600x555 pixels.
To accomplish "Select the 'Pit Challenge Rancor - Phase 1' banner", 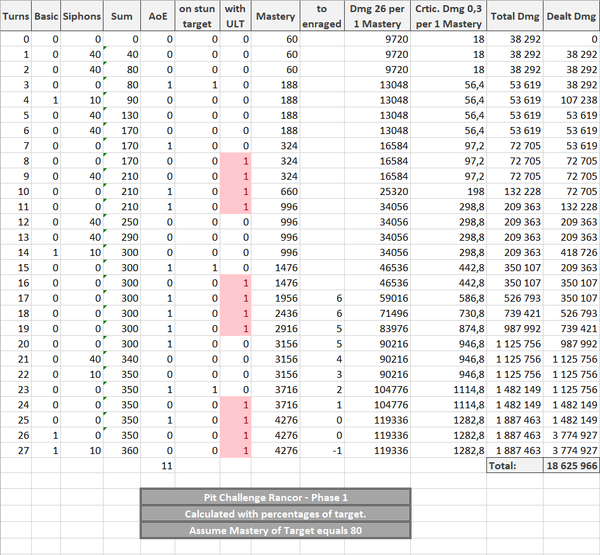I will [x=275, y=497].
